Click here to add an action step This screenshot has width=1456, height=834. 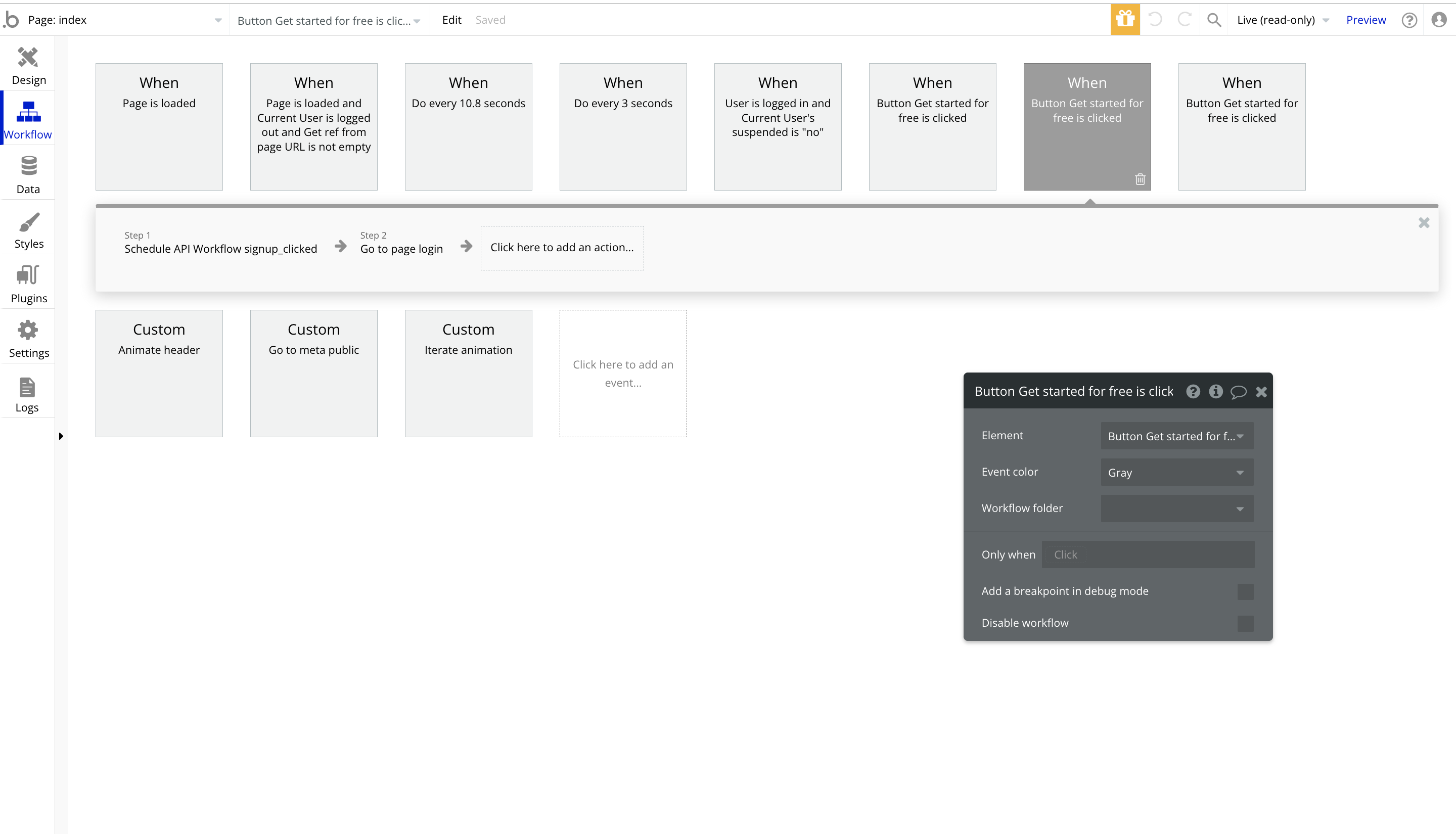pos(562,247)
